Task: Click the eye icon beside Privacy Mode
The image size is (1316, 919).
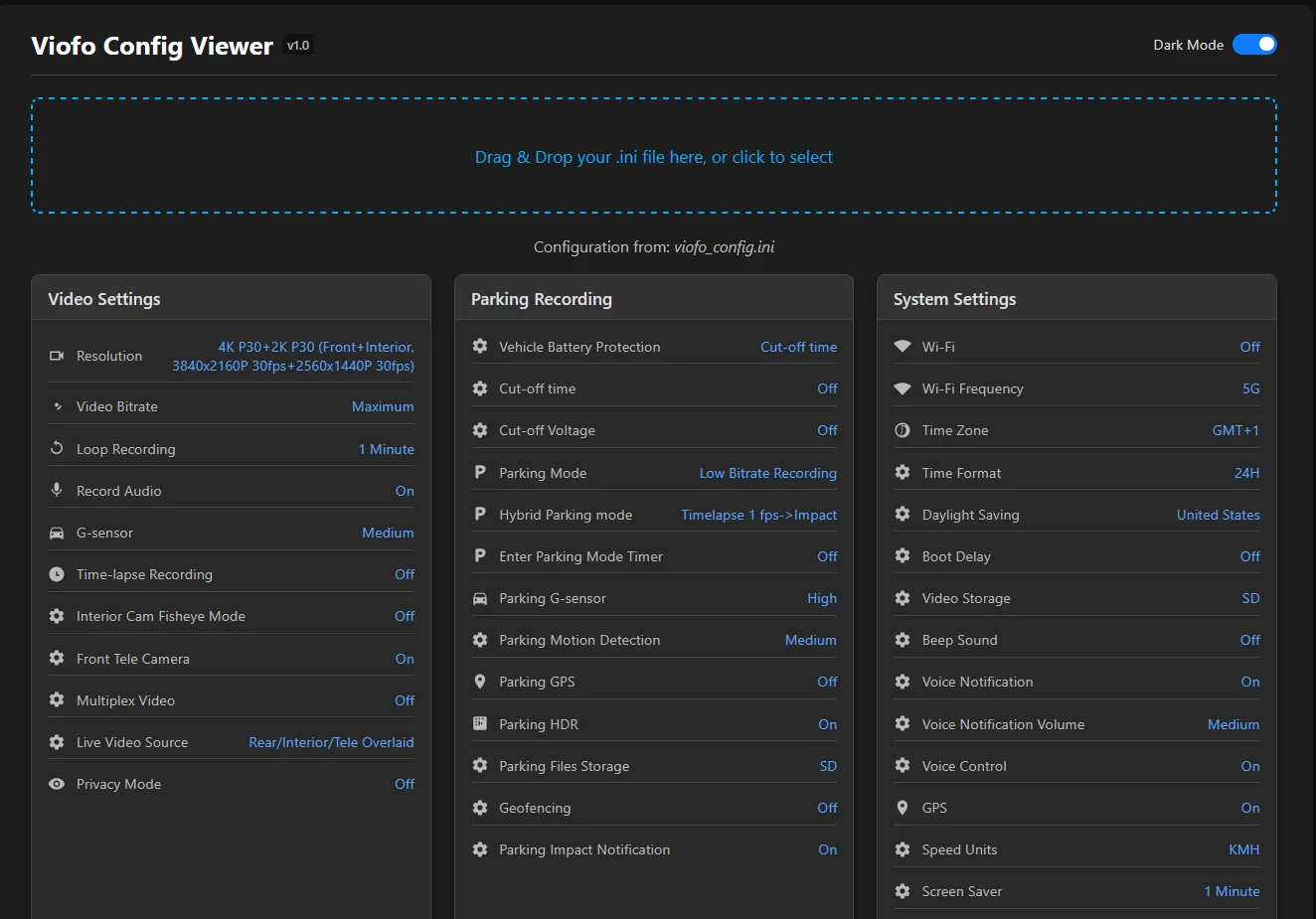Action: pyautogui.click(x=57, y=784)
